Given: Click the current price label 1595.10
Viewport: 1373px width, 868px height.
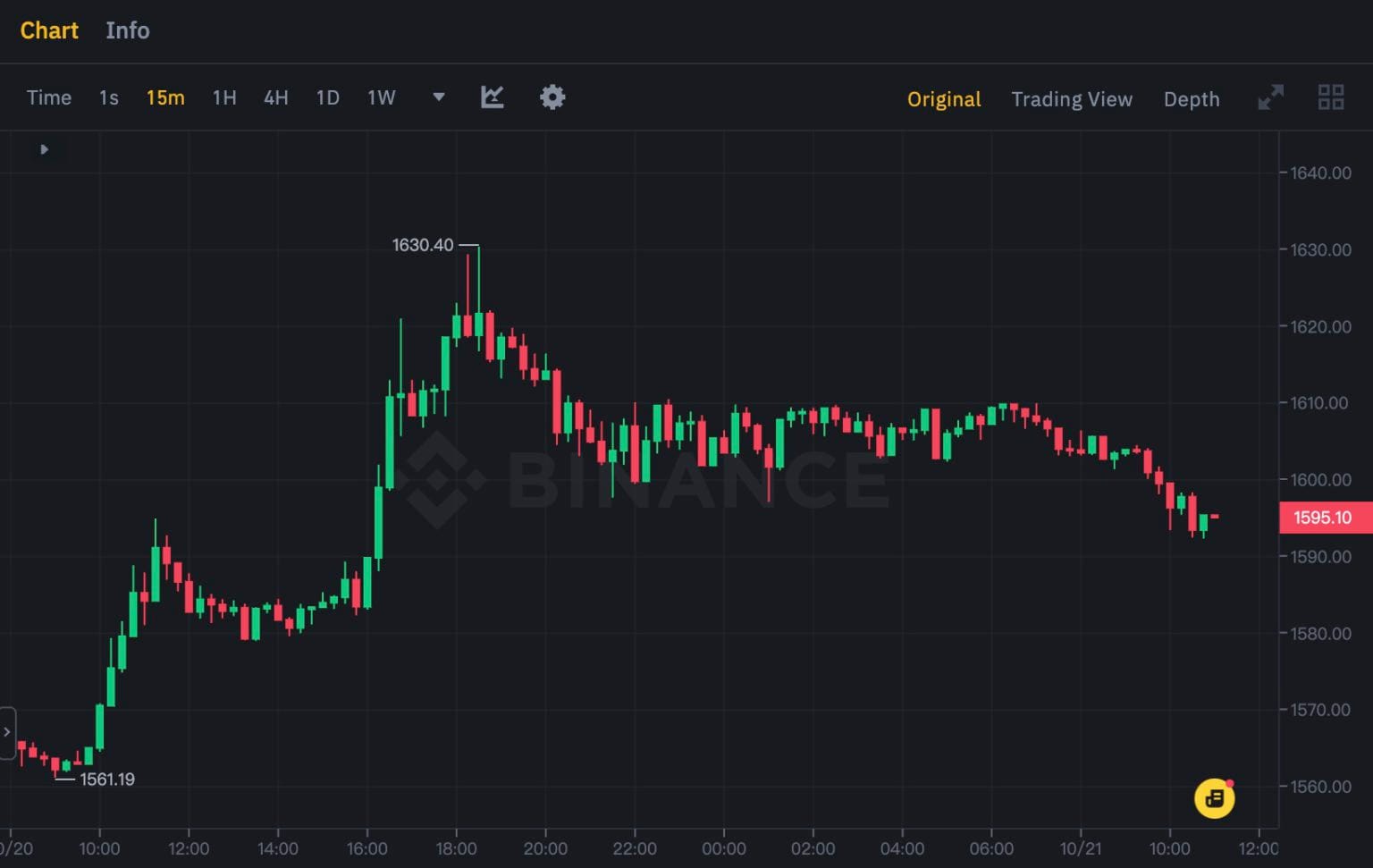Looking at the screenshot, I should tap(1326, 518).
